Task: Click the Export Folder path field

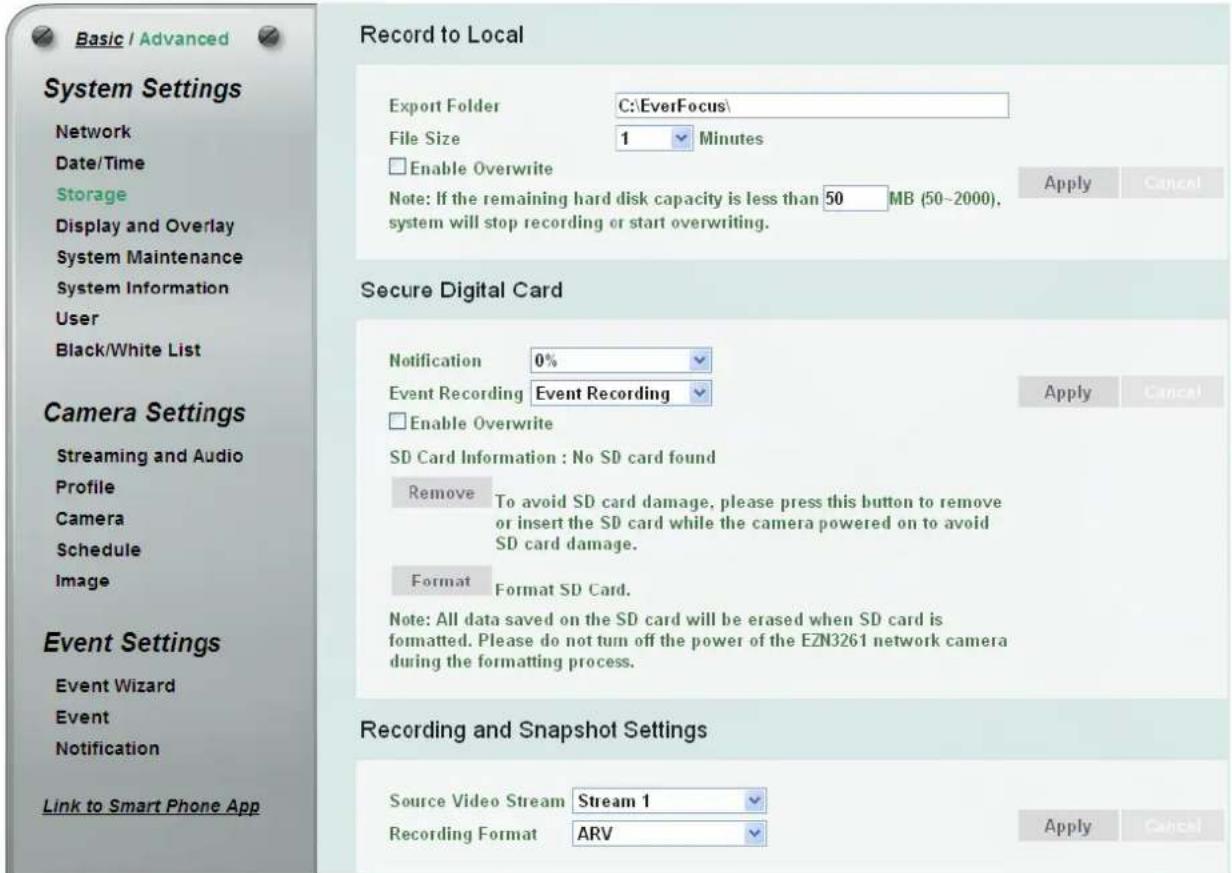Action: (810, 105)
